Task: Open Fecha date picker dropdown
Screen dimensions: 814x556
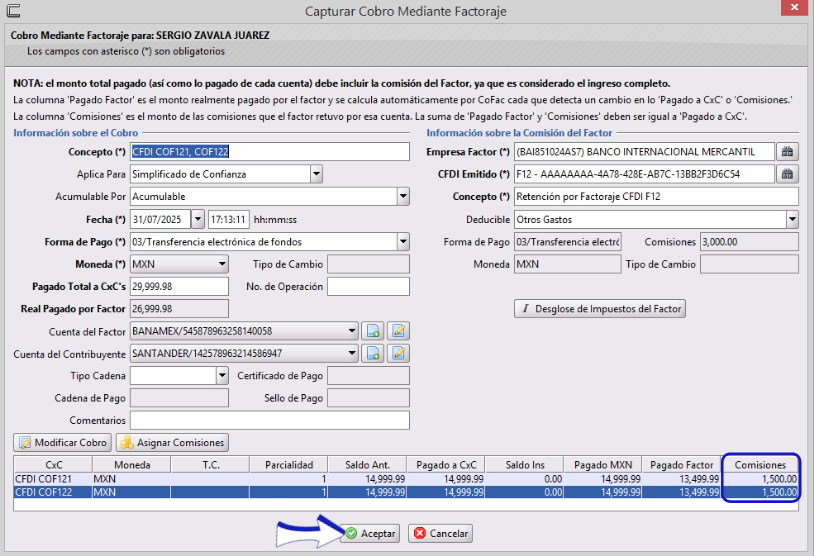Action: coord(198,219)
